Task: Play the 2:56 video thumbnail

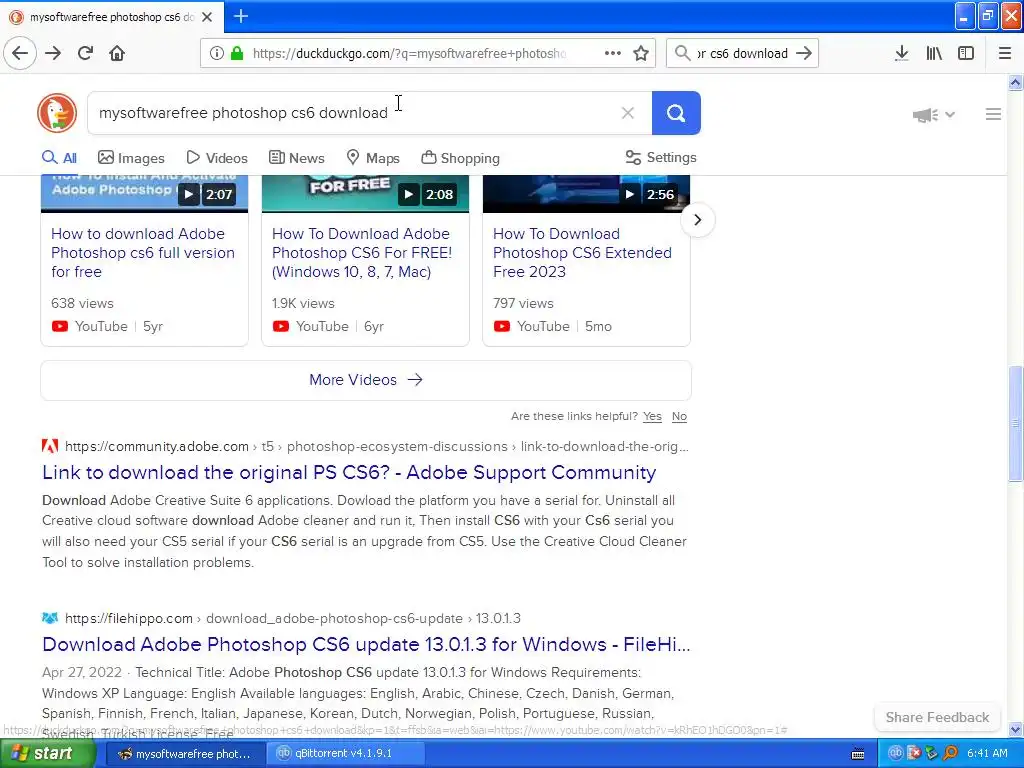Action: (x=586, y=193)
